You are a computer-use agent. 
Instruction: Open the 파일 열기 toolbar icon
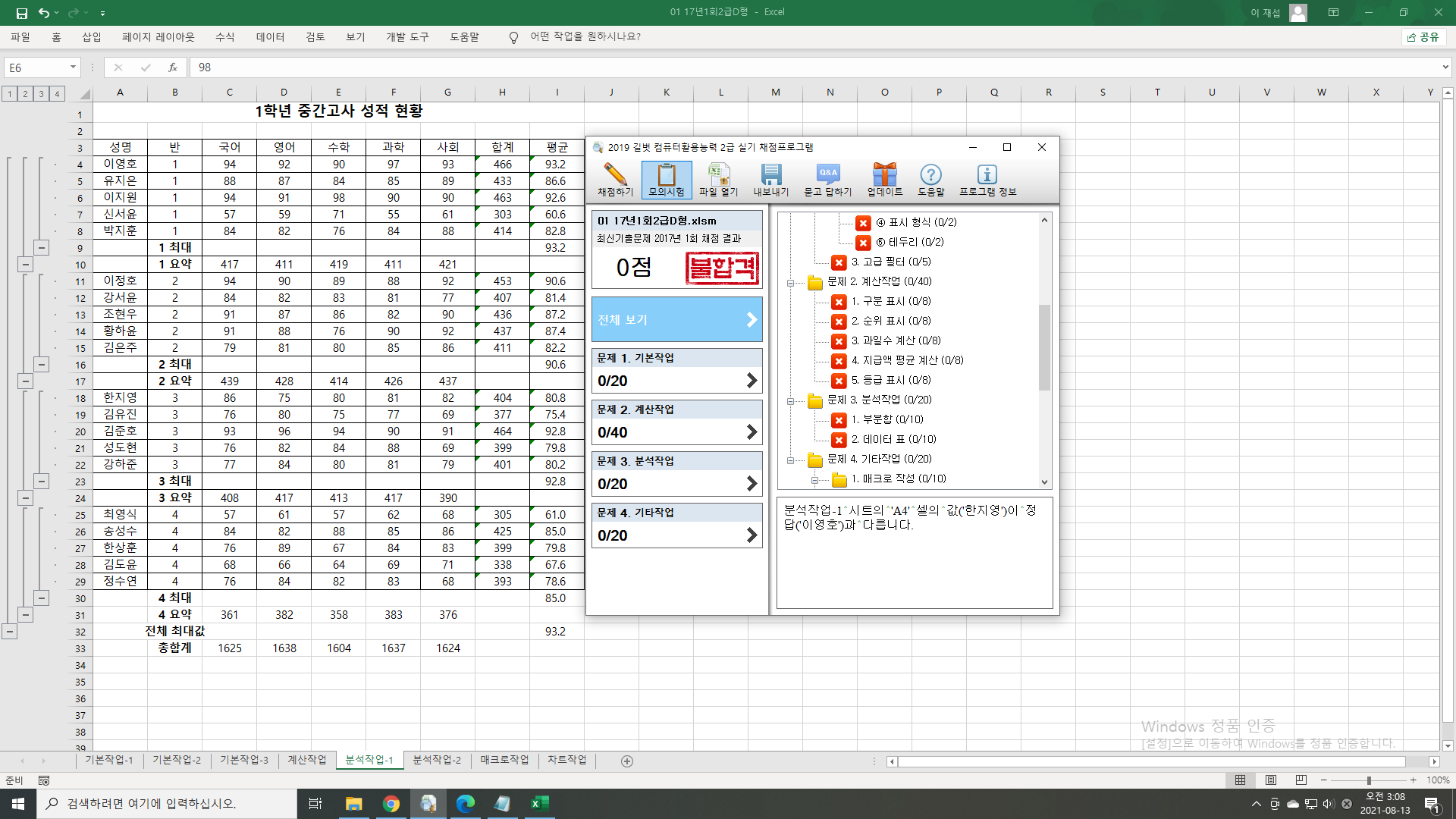718,180
